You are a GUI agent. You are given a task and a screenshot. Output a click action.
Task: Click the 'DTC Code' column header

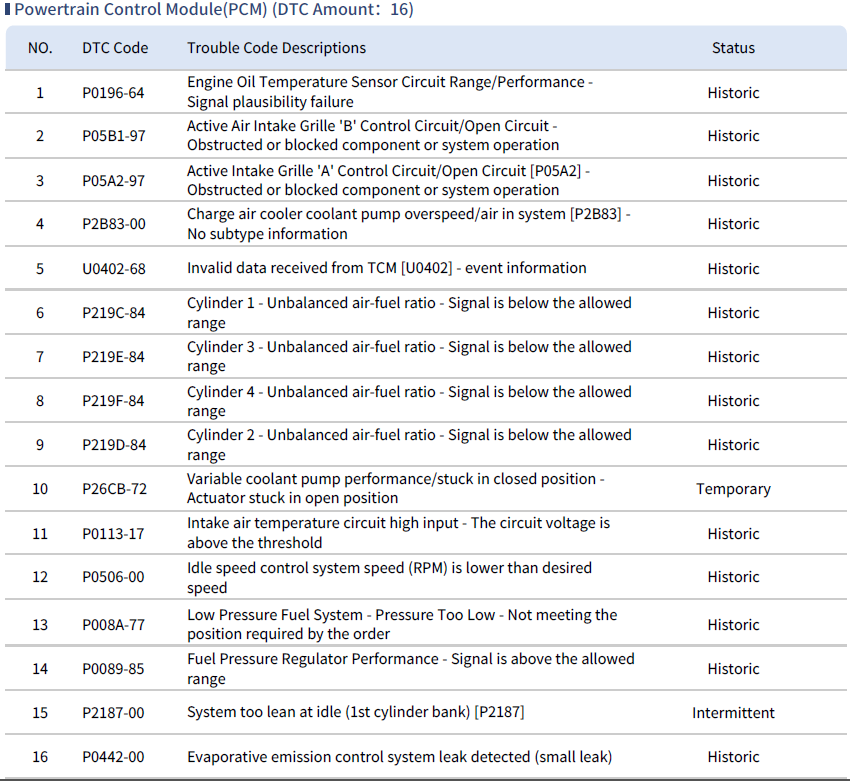click(x=115, y=48)
